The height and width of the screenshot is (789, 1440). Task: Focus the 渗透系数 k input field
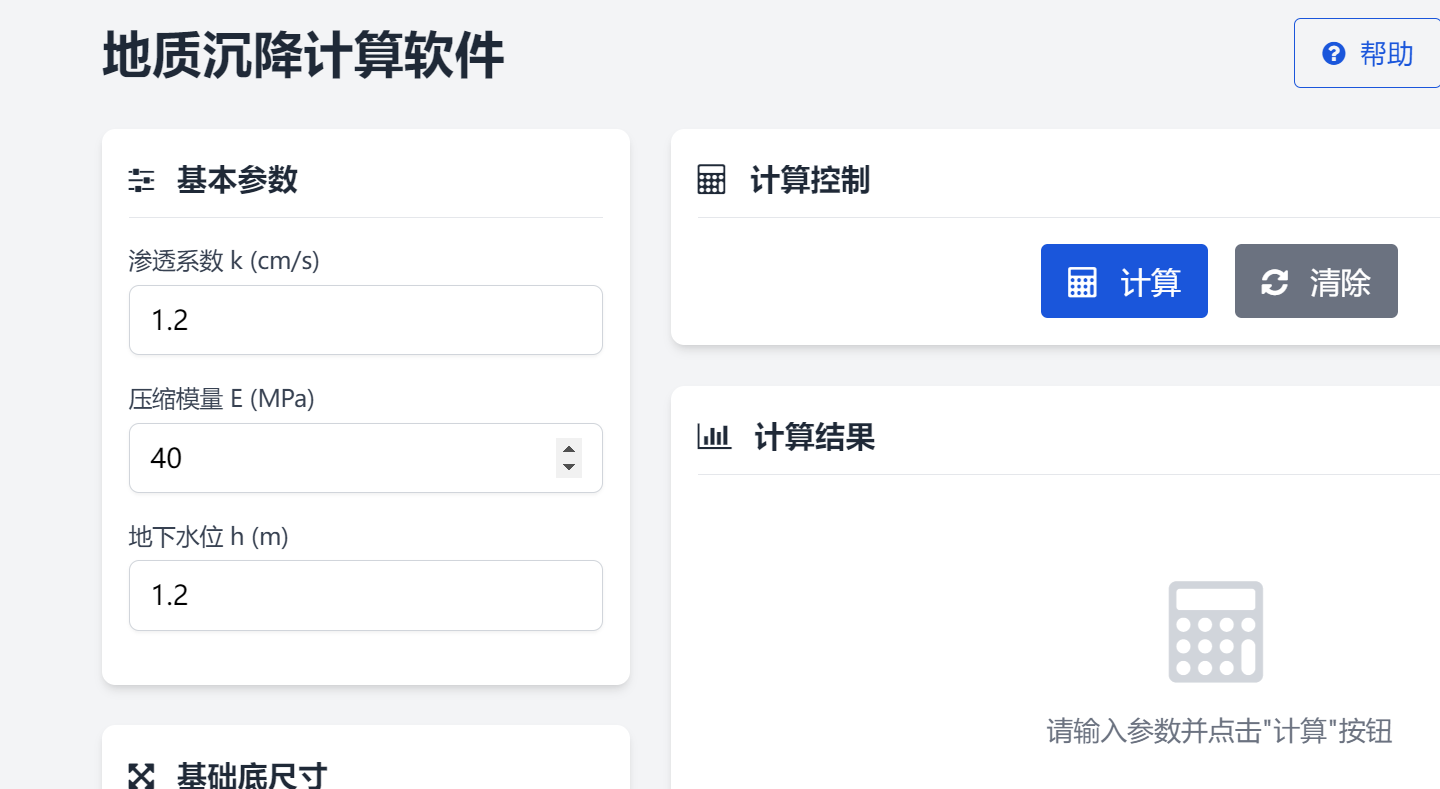365,320
